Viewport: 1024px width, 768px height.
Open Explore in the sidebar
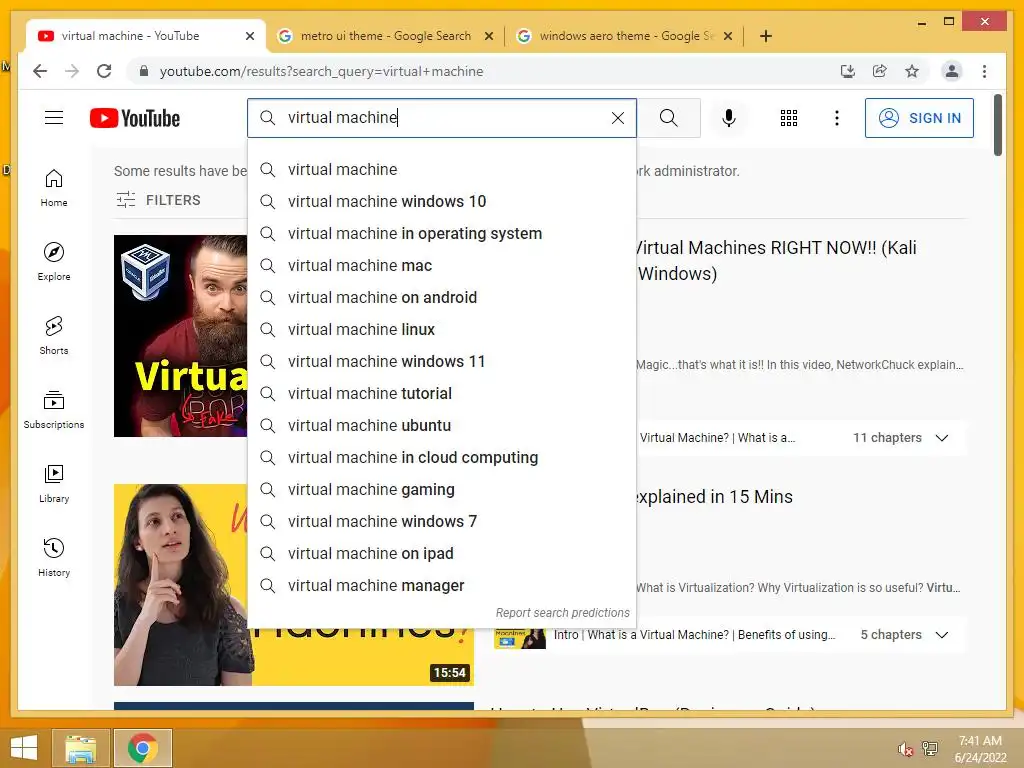(54, 262)
